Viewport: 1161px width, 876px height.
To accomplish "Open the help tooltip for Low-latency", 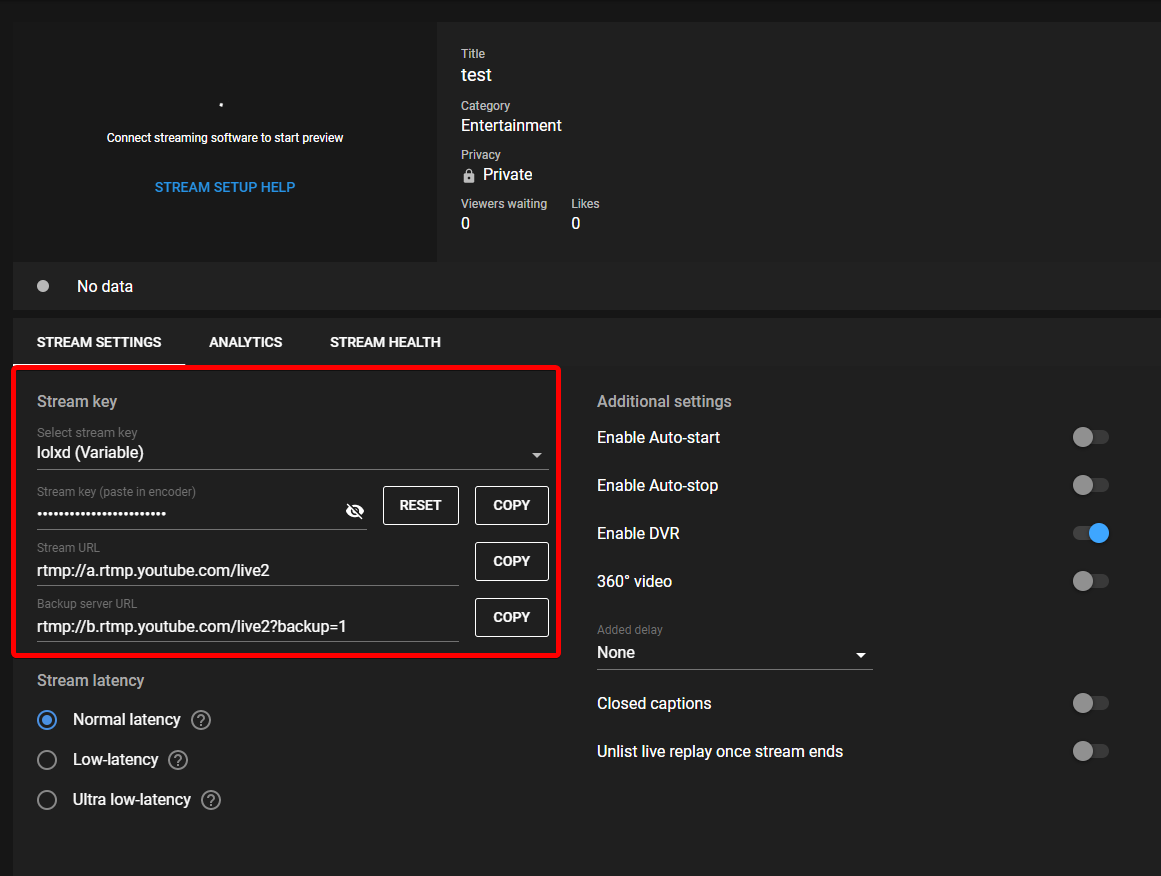I will click(177, 759).
